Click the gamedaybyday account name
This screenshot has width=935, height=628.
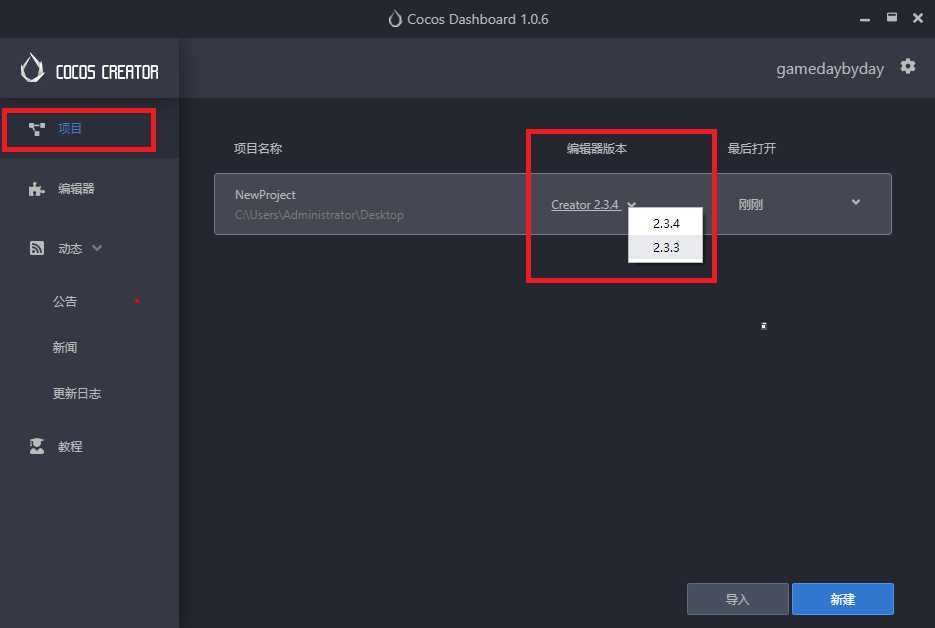pos(829,69)
